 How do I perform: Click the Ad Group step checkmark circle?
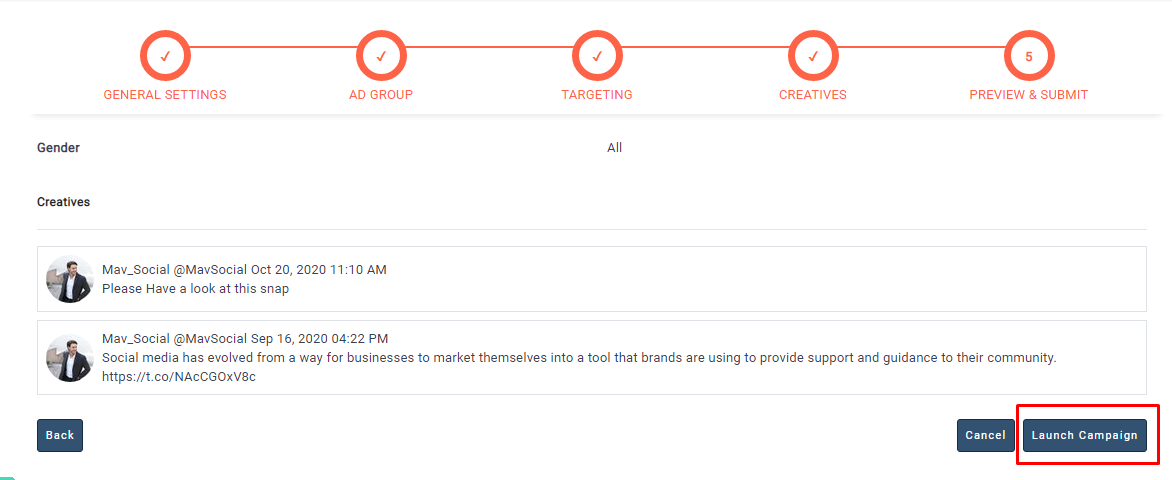click(x=381, y=56)
